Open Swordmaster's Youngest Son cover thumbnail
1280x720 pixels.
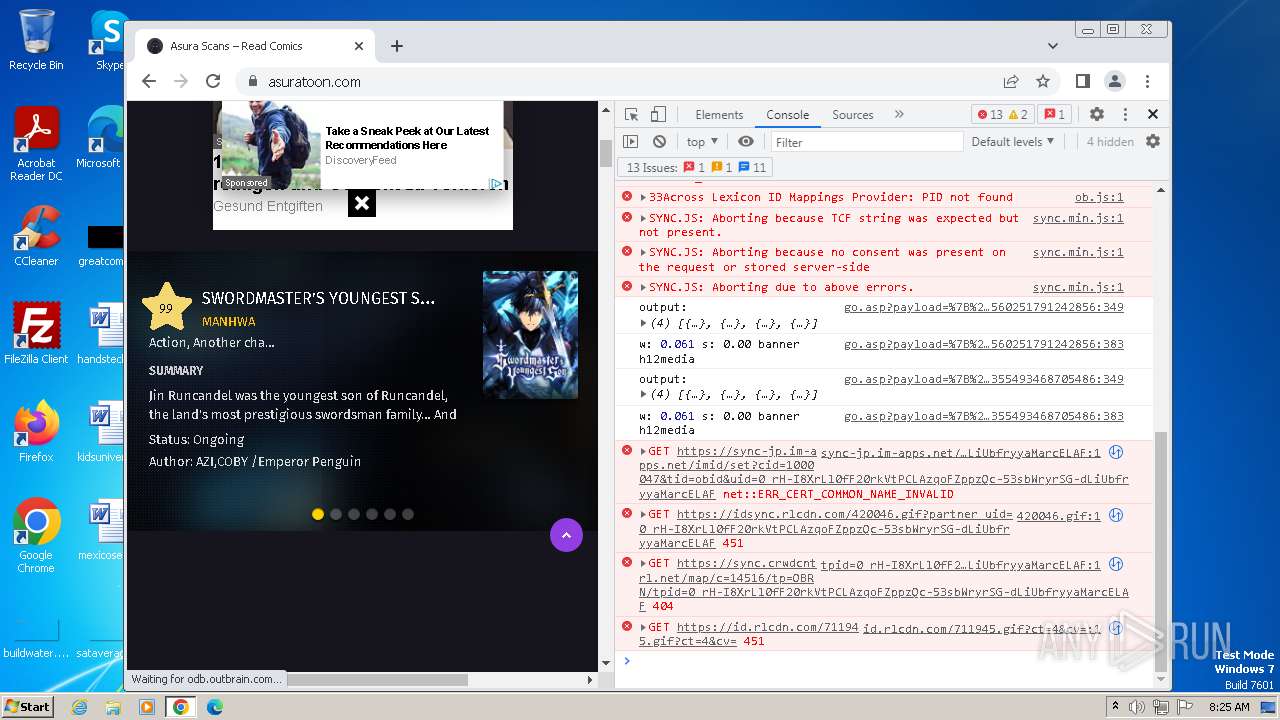(530, 335)
